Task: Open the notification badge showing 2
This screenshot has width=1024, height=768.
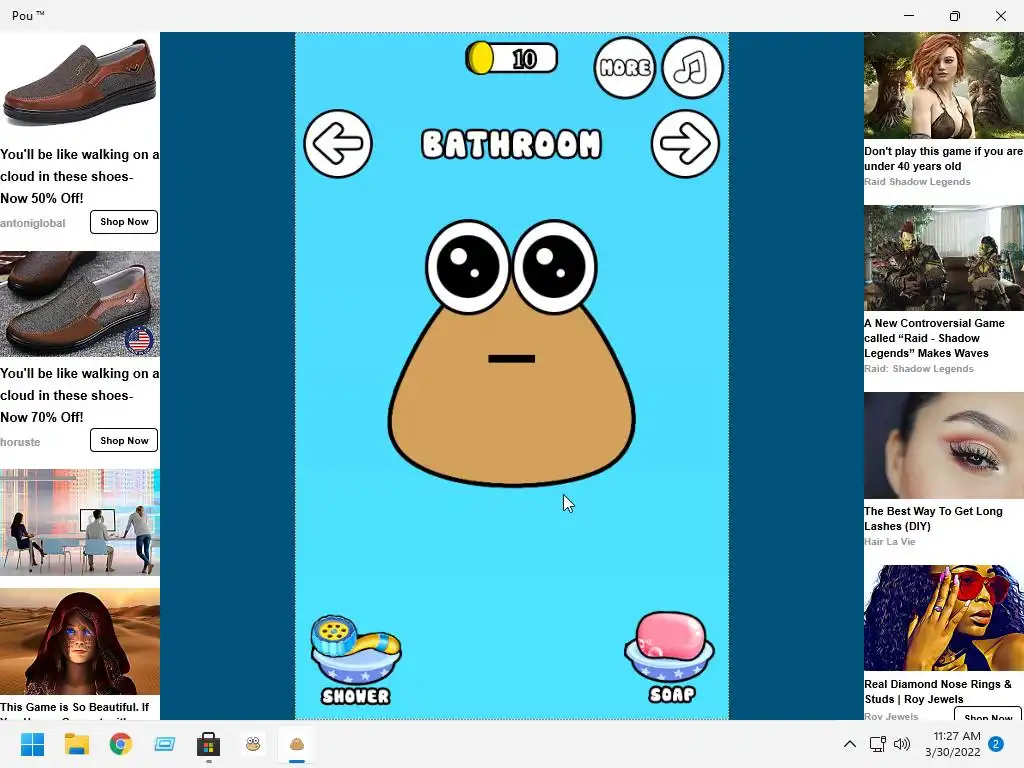Action: (996, 744)
